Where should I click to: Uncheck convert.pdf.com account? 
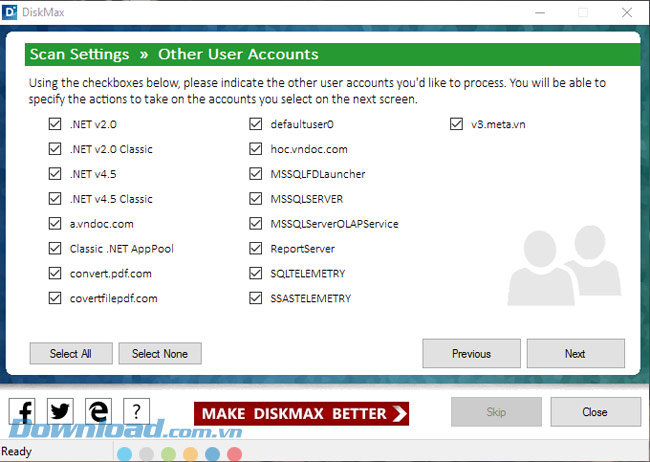55,273
